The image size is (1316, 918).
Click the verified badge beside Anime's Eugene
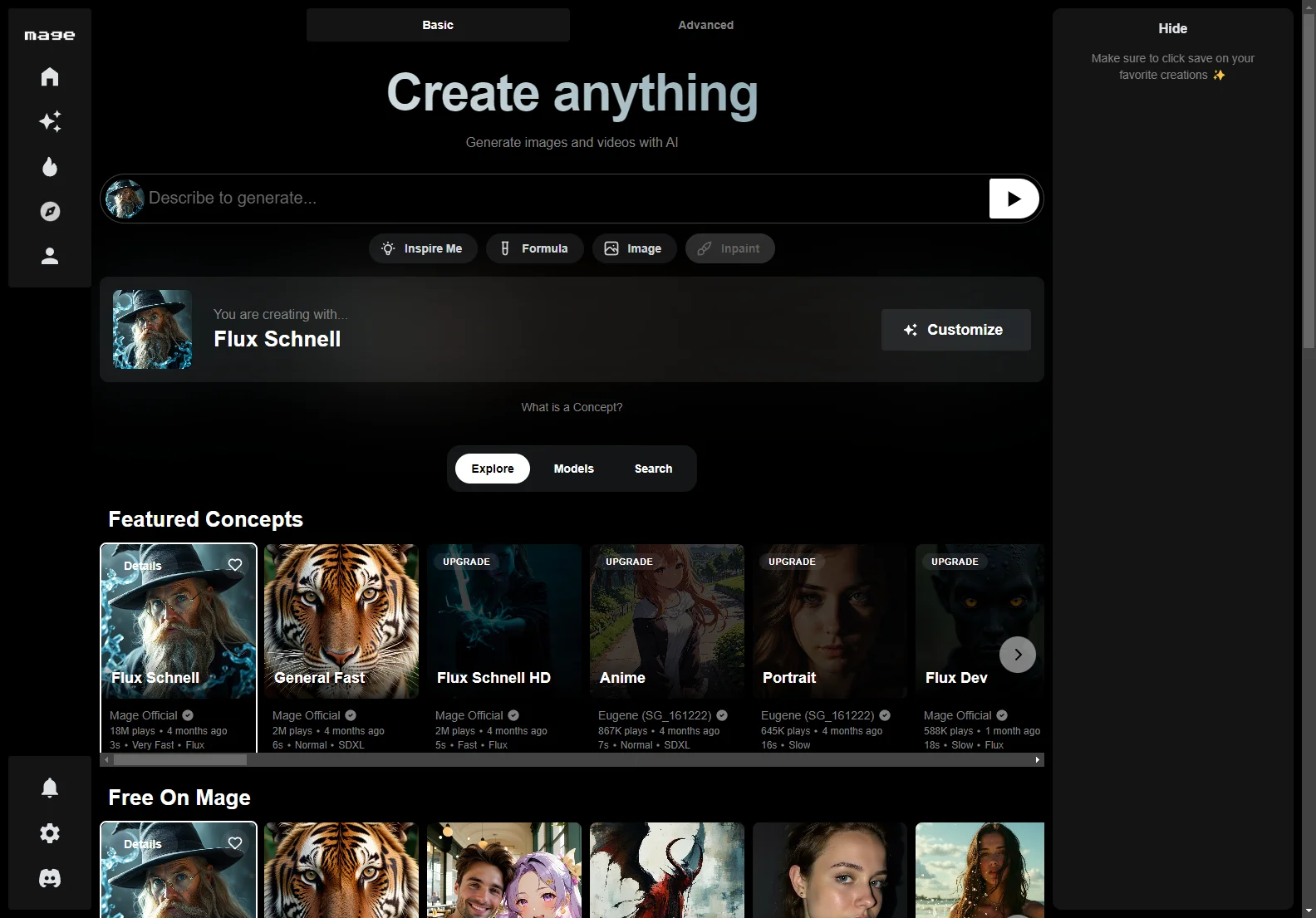722,715
